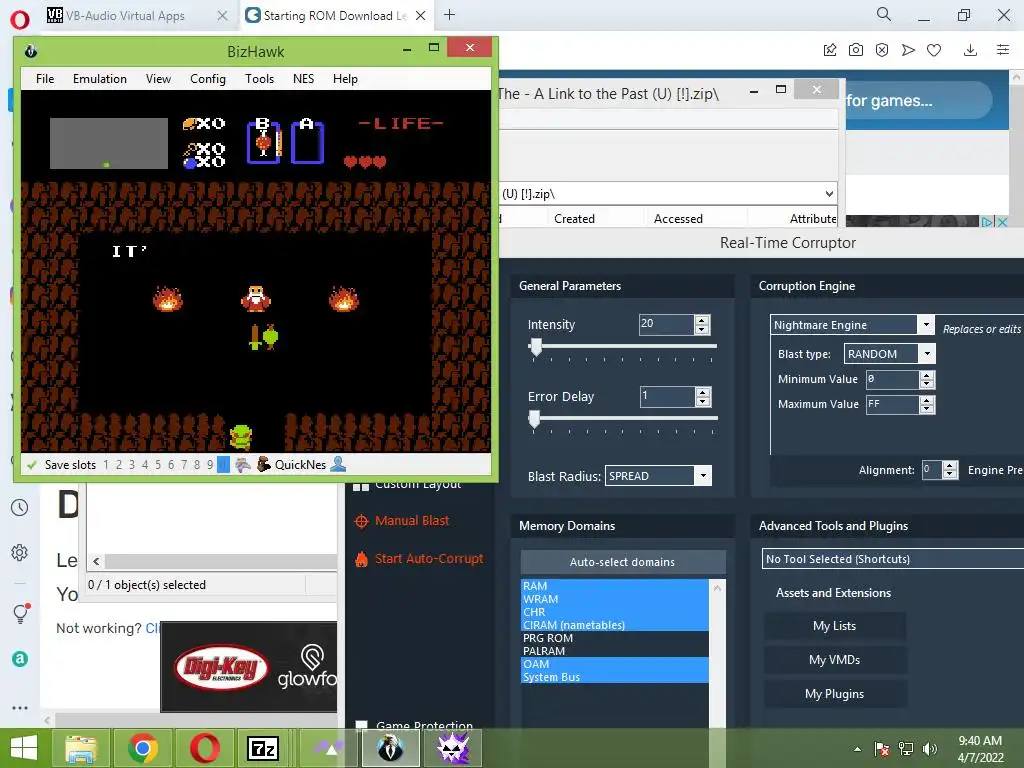This screenshot has width=1024, height=768.
Task: Open 7-Zip path dropdown arrow
Action: (829, 194)
